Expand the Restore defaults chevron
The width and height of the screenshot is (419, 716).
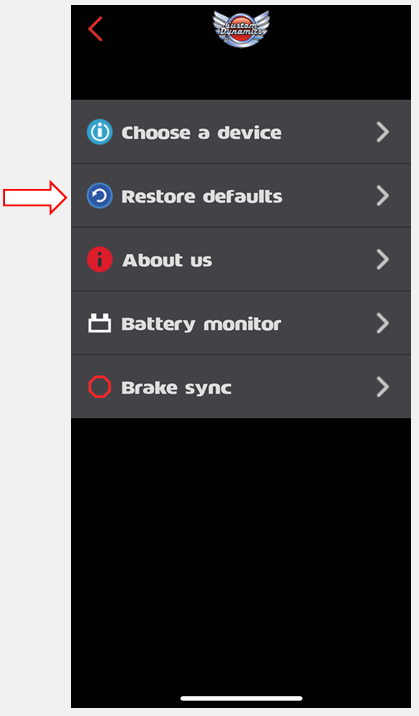[382, 195]
